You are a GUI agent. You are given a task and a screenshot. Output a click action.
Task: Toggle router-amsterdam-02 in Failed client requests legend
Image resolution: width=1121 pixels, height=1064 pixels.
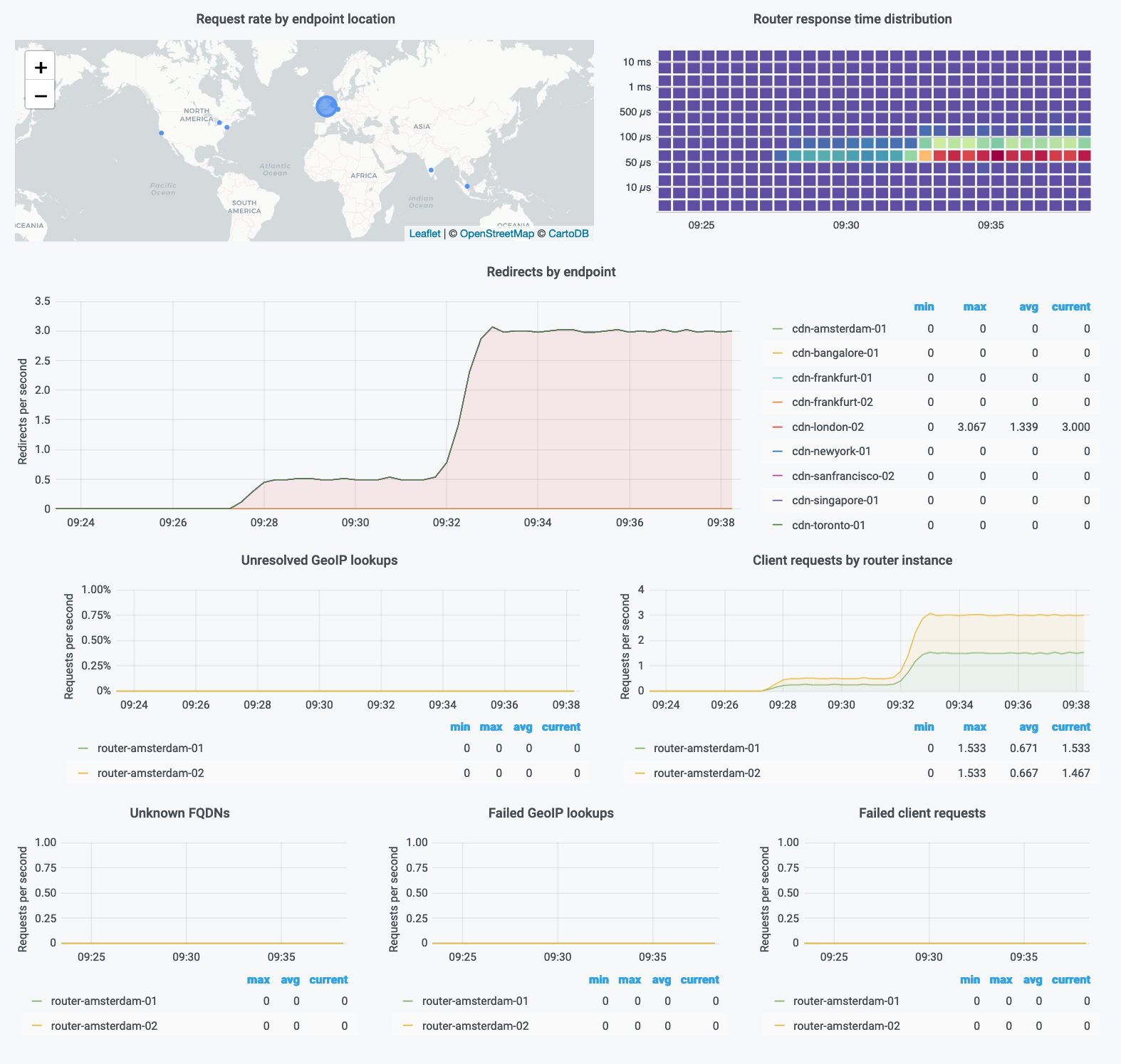click(846, 1026)
